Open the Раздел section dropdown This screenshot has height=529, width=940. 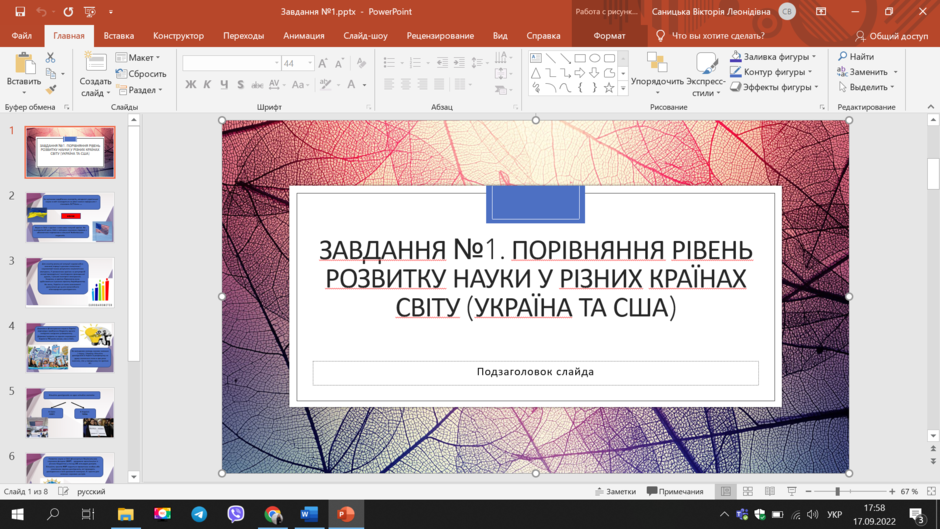pos(140,89)
